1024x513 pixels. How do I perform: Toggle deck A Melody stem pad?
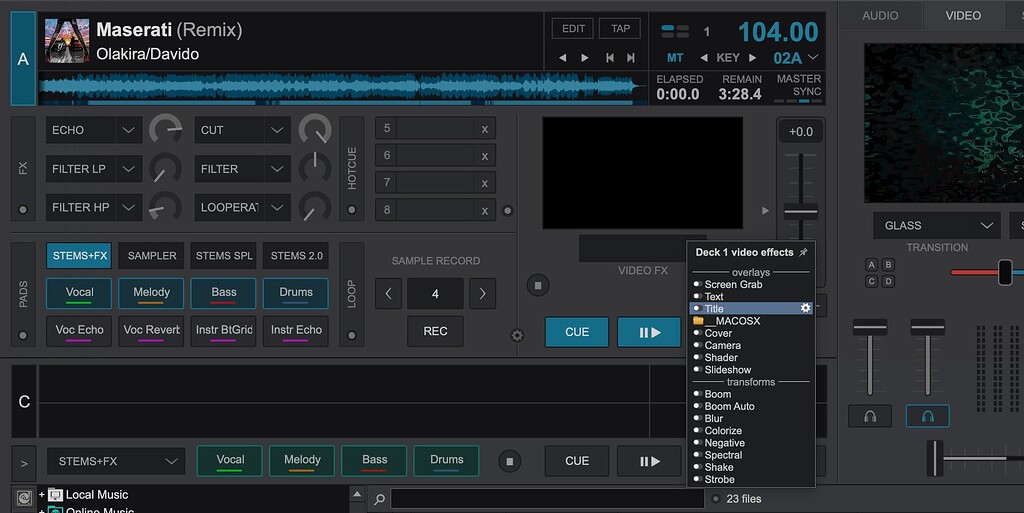click(x=152, y=293)
